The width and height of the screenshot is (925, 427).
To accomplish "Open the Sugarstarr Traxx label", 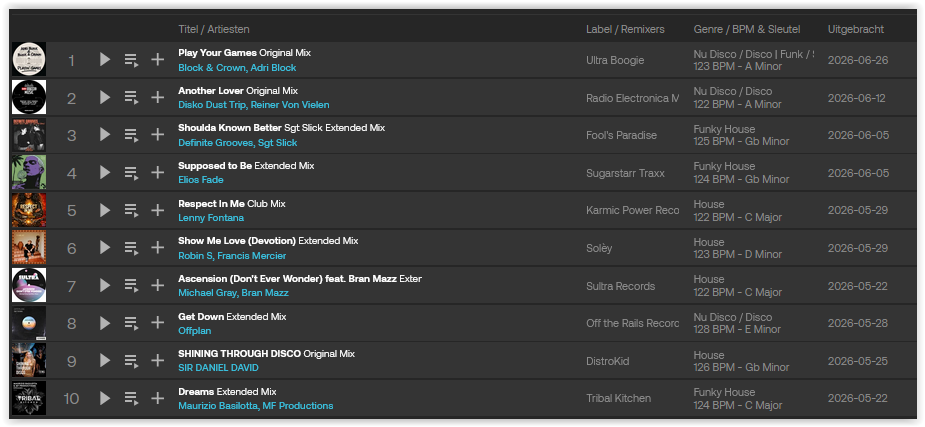I will point(625,173).
